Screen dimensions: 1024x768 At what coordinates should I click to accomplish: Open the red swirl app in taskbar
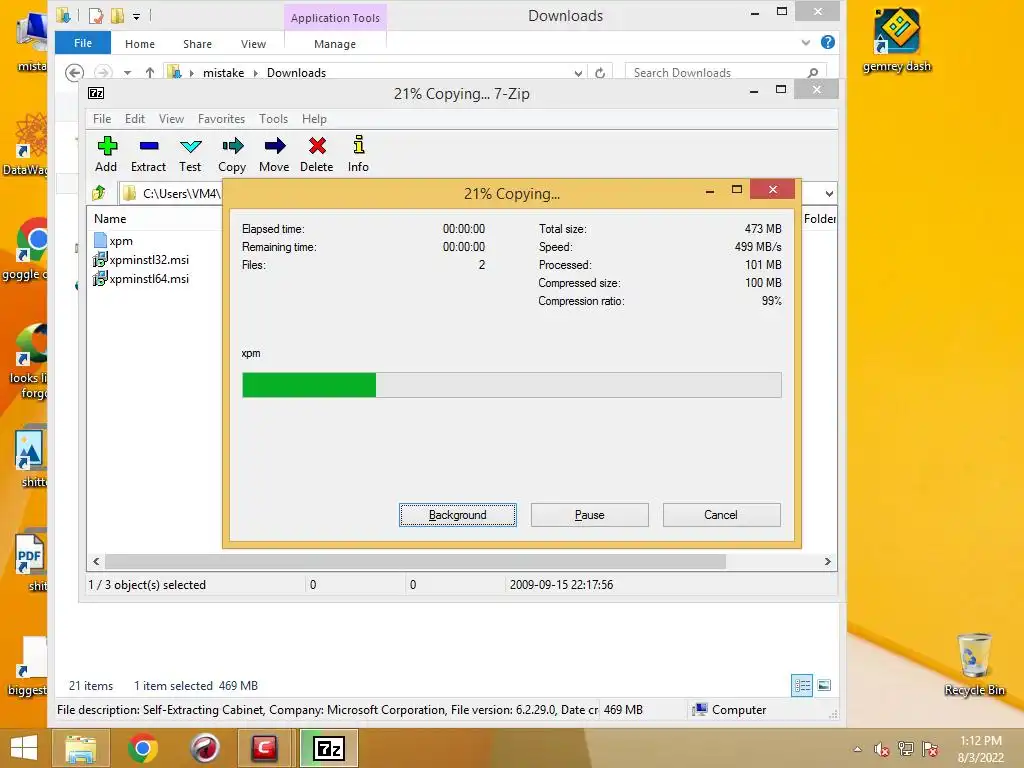(x=204, y=748)
